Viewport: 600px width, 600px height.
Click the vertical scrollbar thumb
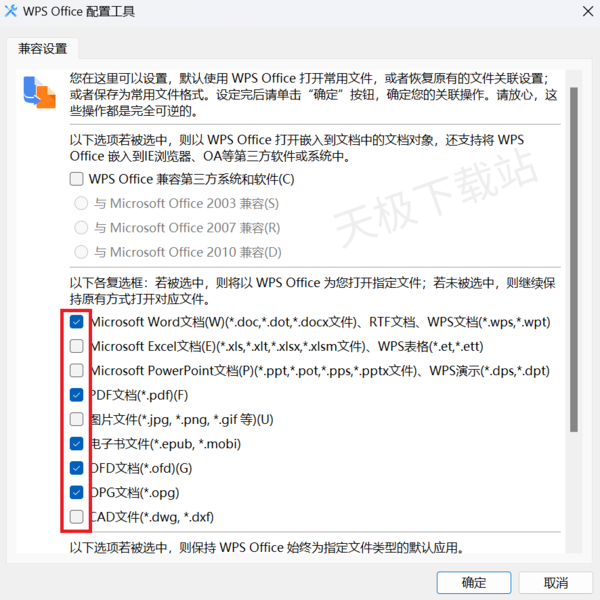coord(574,259)
